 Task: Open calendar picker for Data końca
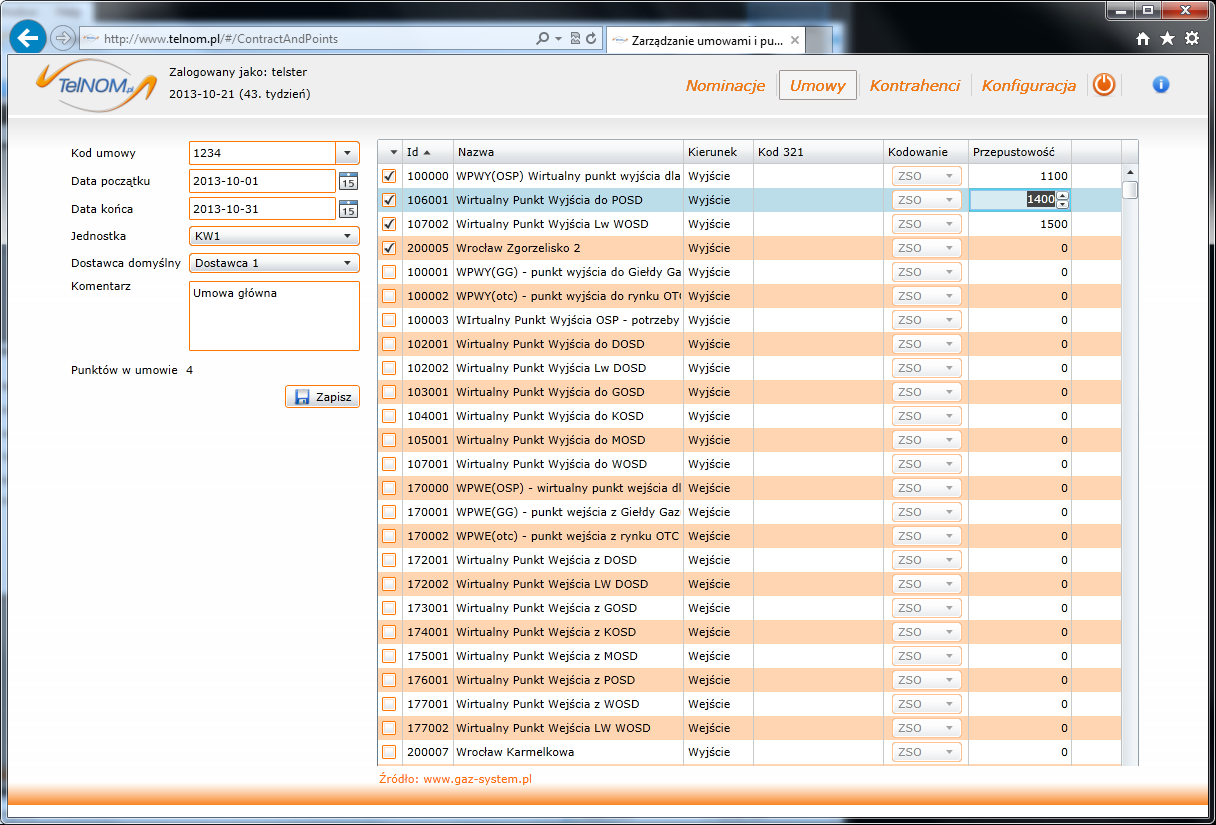coord(348,209)
